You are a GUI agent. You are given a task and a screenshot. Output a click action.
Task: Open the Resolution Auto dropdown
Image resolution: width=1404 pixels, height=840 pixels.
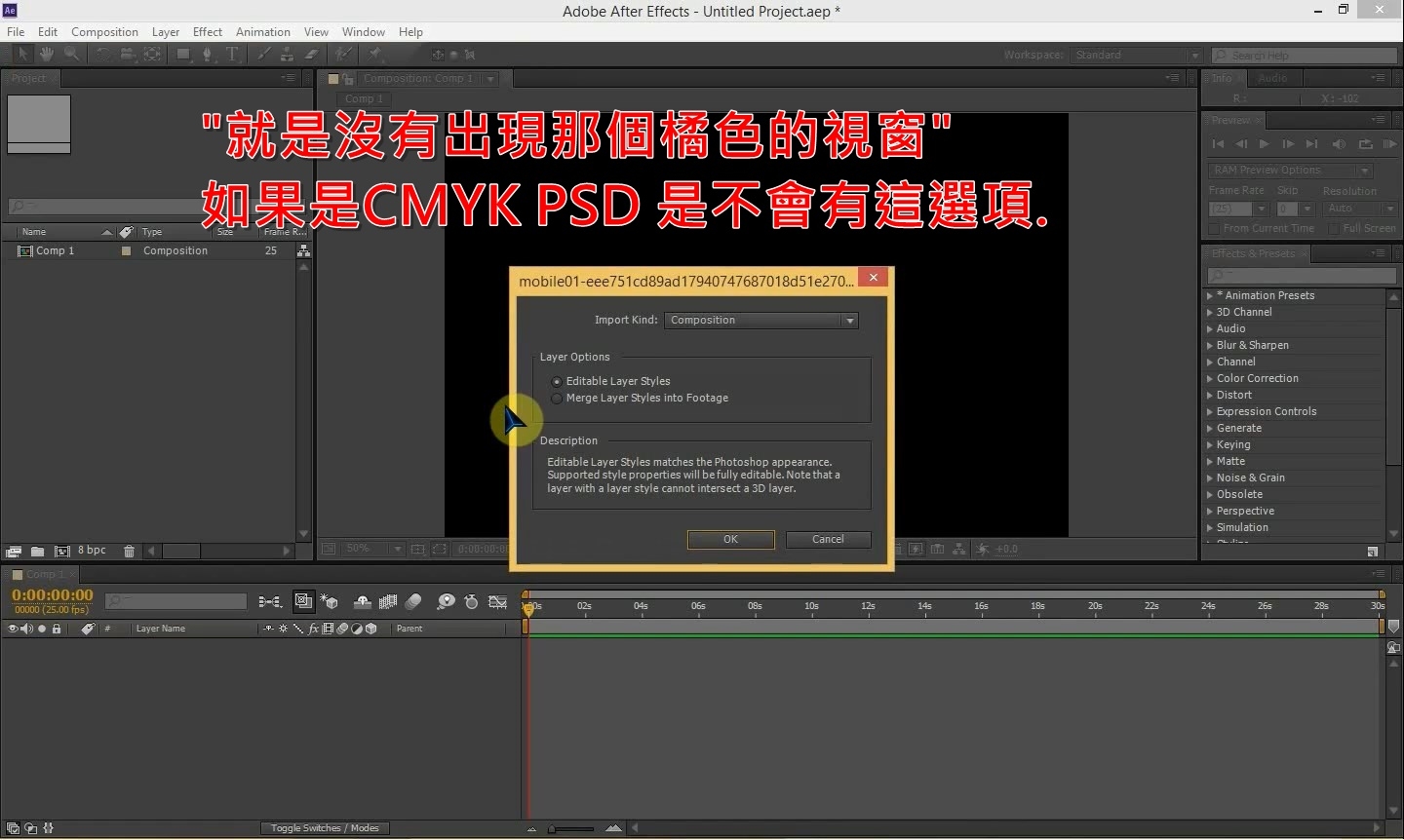click(1360, 209)
